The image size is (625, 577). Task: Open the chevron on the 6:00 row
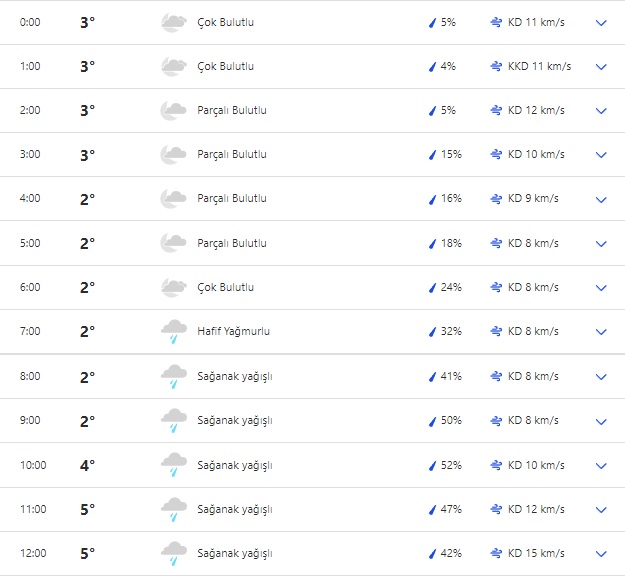[601, 288]
